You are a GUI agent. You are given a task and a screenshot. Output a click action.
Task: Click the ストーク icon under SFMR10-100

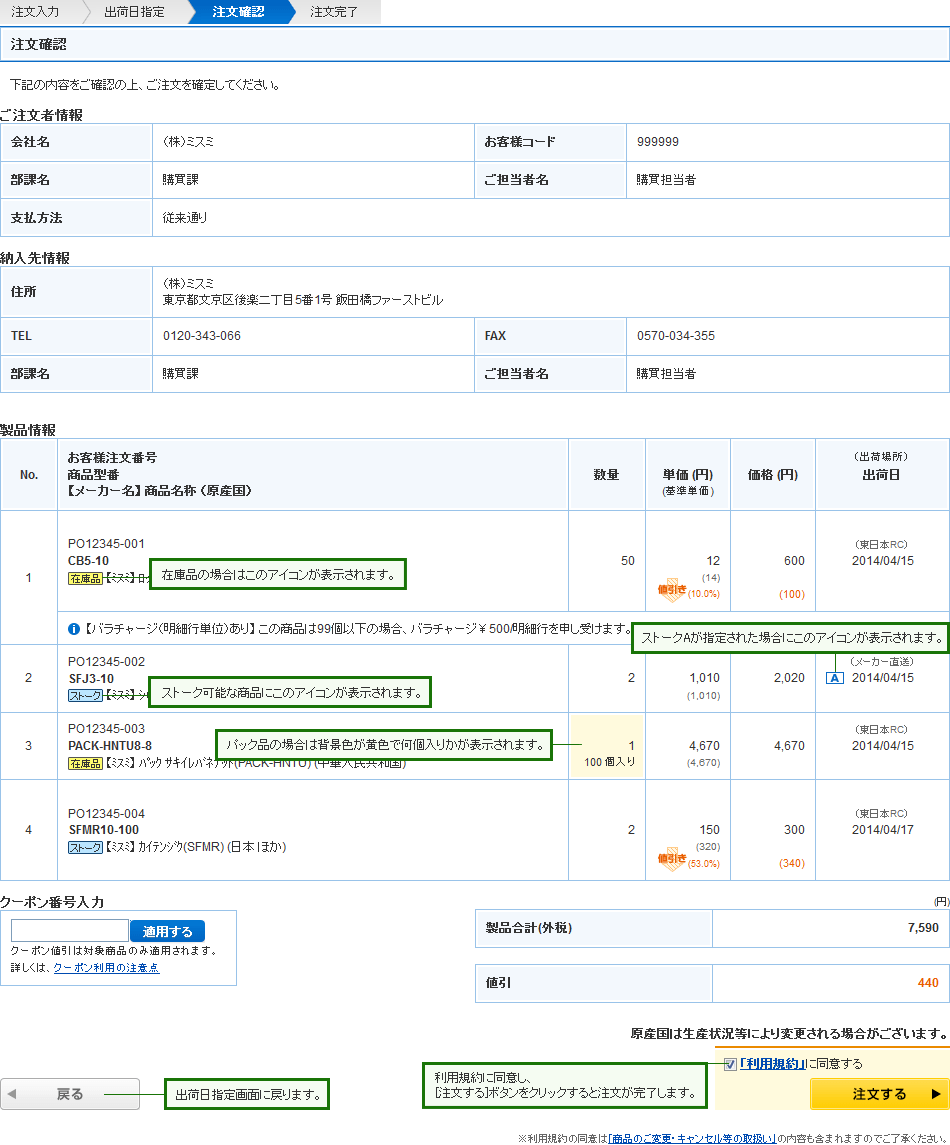click(x=85, y=847)
